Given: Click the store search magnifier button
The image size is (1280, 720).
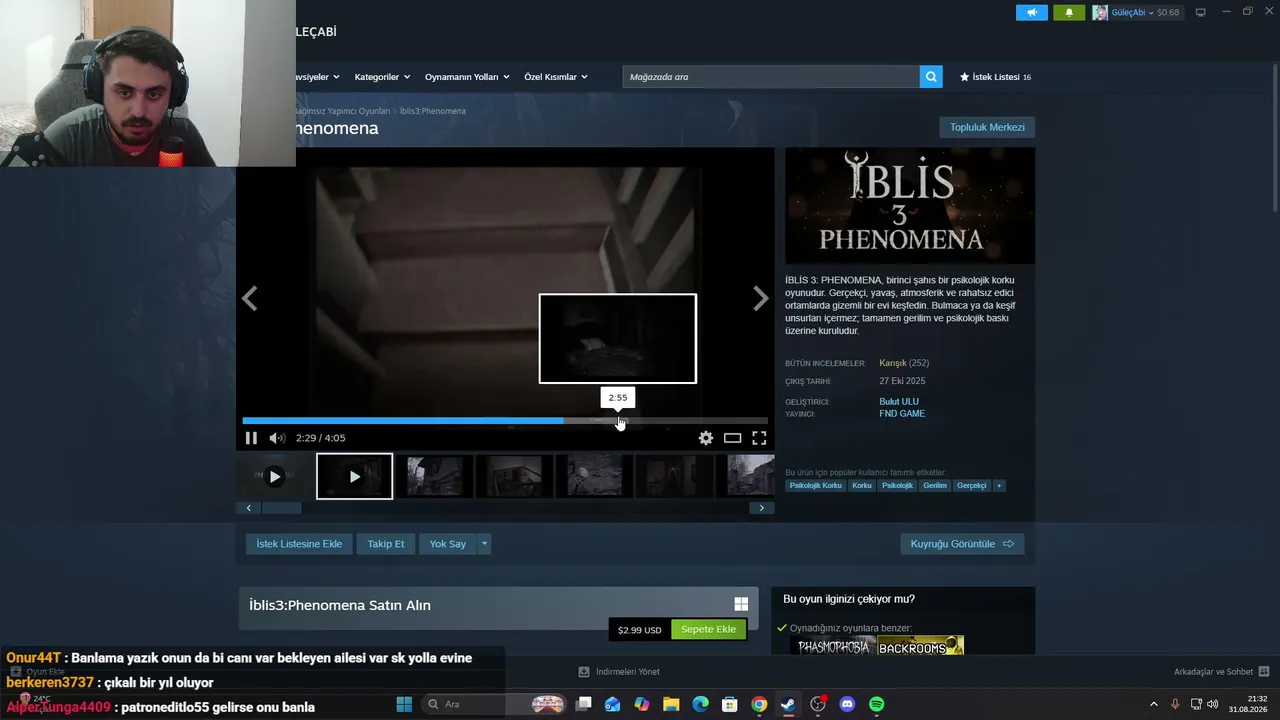Looking at the screenshot, I should pos(931,77).
